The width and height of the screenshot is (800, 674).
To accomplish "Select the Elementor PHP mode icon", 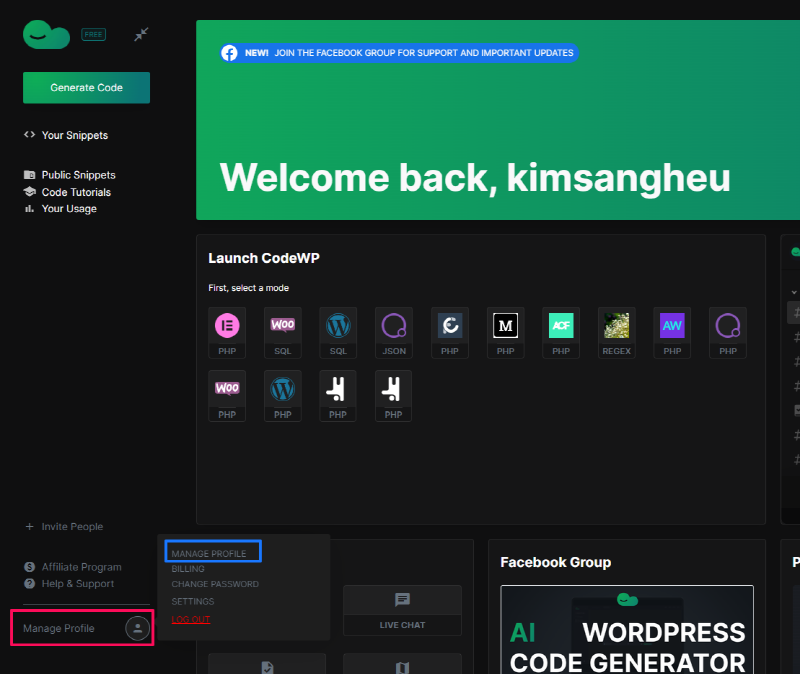I will [227, 326].
